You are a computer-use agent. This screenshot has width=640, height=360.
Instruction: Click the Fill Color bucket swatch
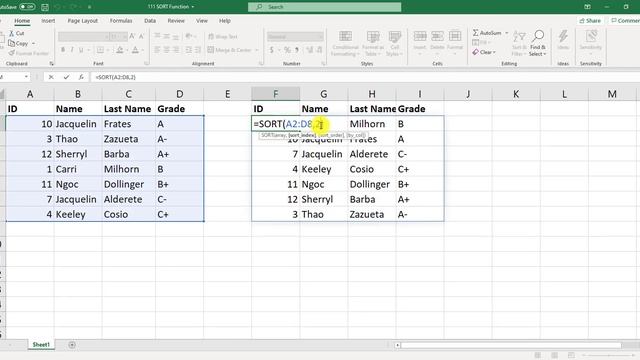click(x=120, y=50)
